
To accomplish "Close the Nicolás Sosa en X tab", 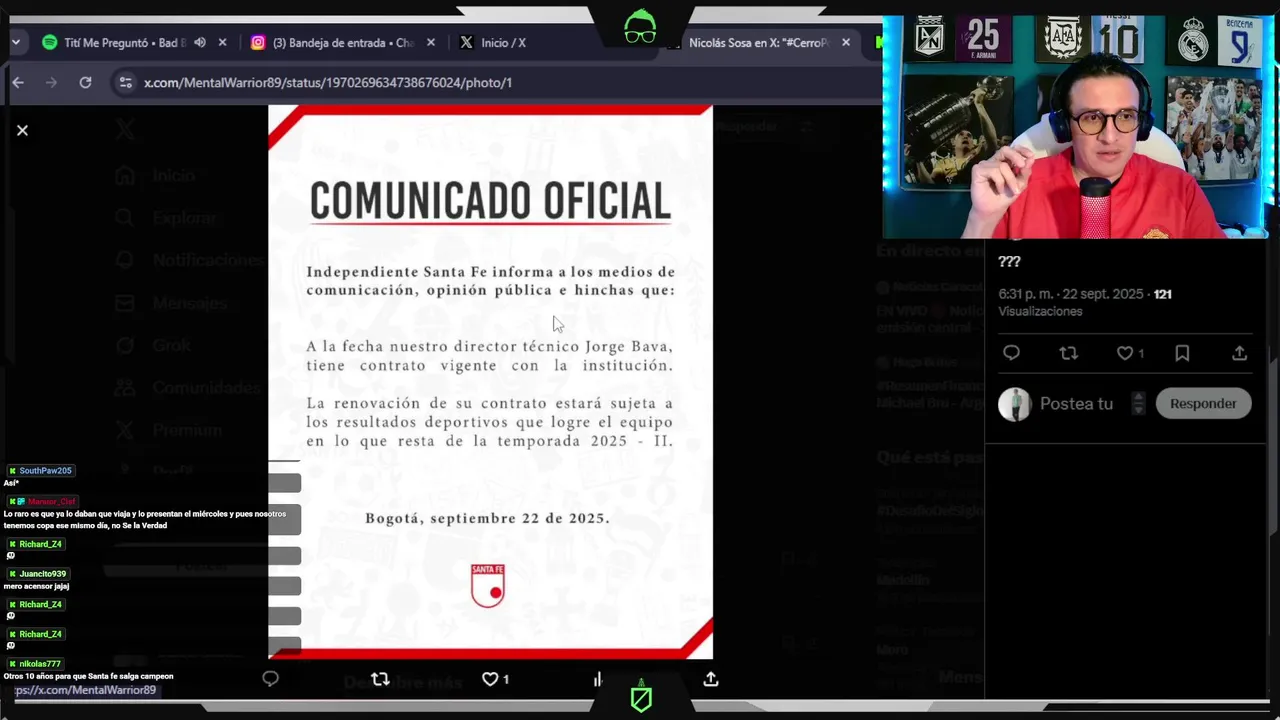I will coord(846,43).
